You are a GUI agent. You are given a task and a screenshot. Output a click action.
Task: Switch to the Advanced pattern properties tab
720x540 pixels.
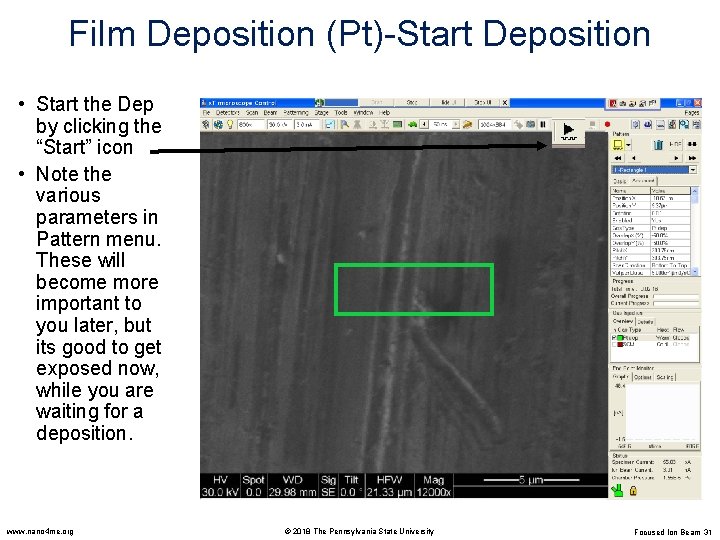tap(643, 181)
